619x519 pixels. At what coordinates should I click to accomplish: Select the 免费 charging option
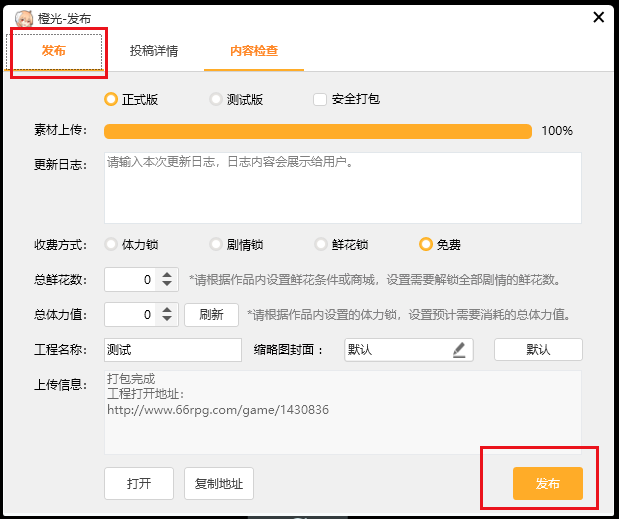[x=426, y=244]
